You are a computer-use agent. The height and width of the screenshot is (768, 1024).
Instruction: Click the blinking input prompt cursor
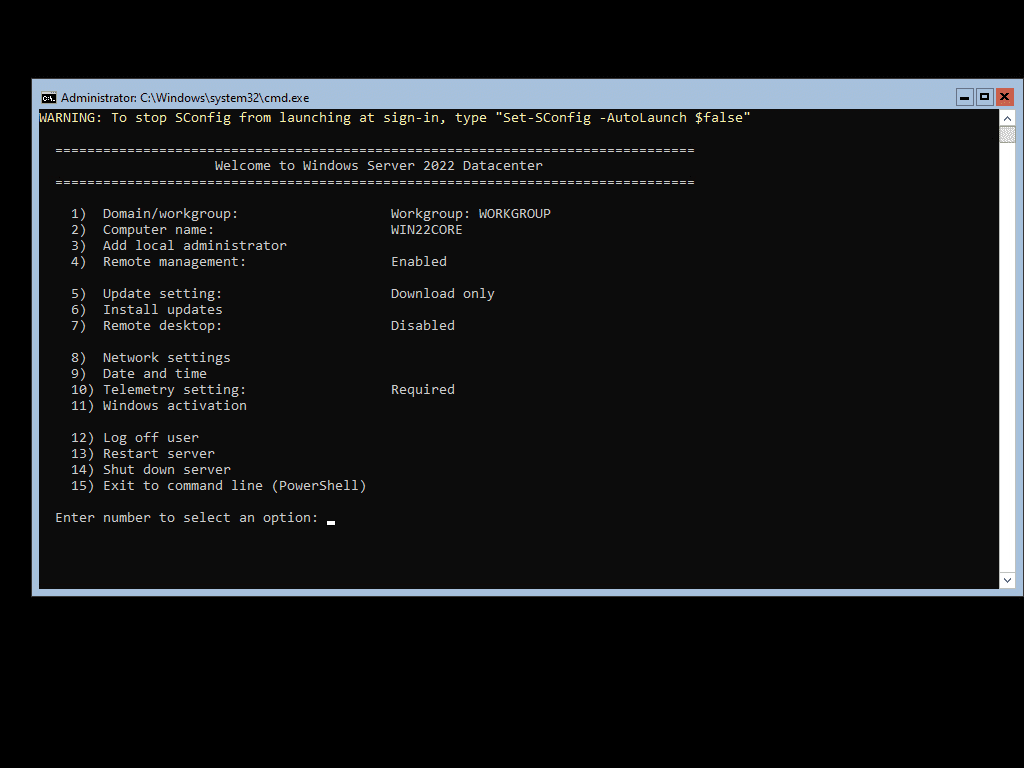click(329, 519)
